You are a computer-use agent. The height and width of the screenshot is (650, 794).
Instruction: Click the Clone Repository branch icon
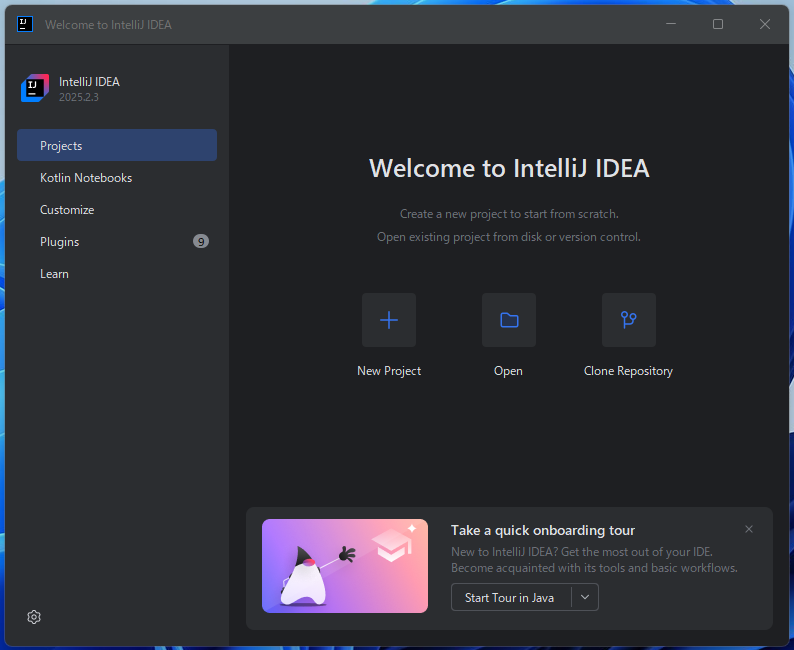point(628,320)
